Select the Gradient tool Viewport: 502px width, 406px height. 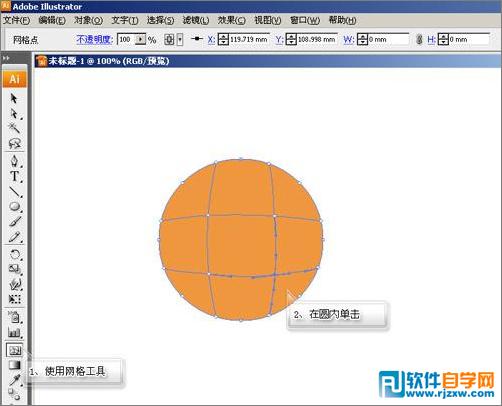coord(14,365)
